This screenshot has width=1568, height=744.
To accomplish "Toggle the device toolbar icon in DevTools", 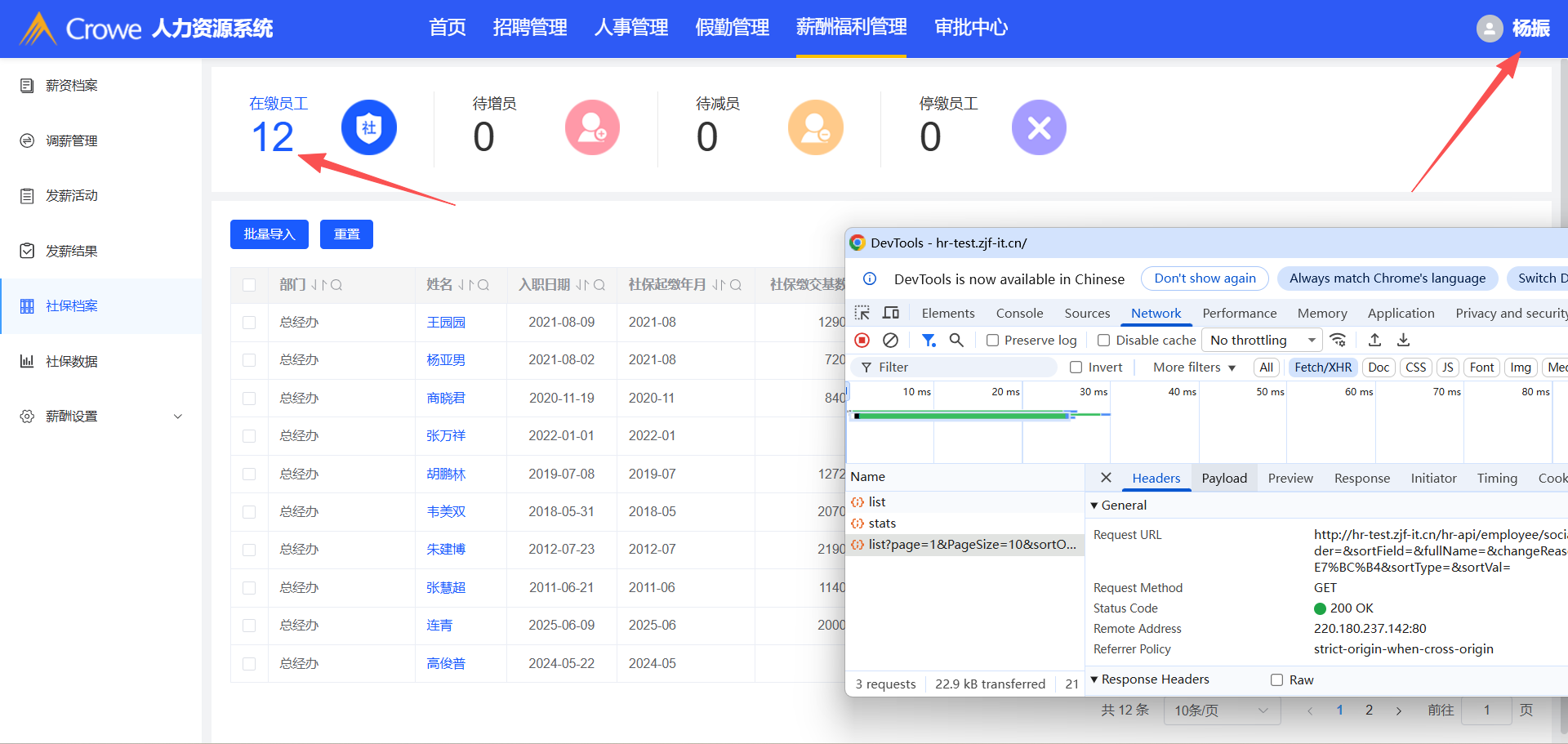I will pos(891,313).
